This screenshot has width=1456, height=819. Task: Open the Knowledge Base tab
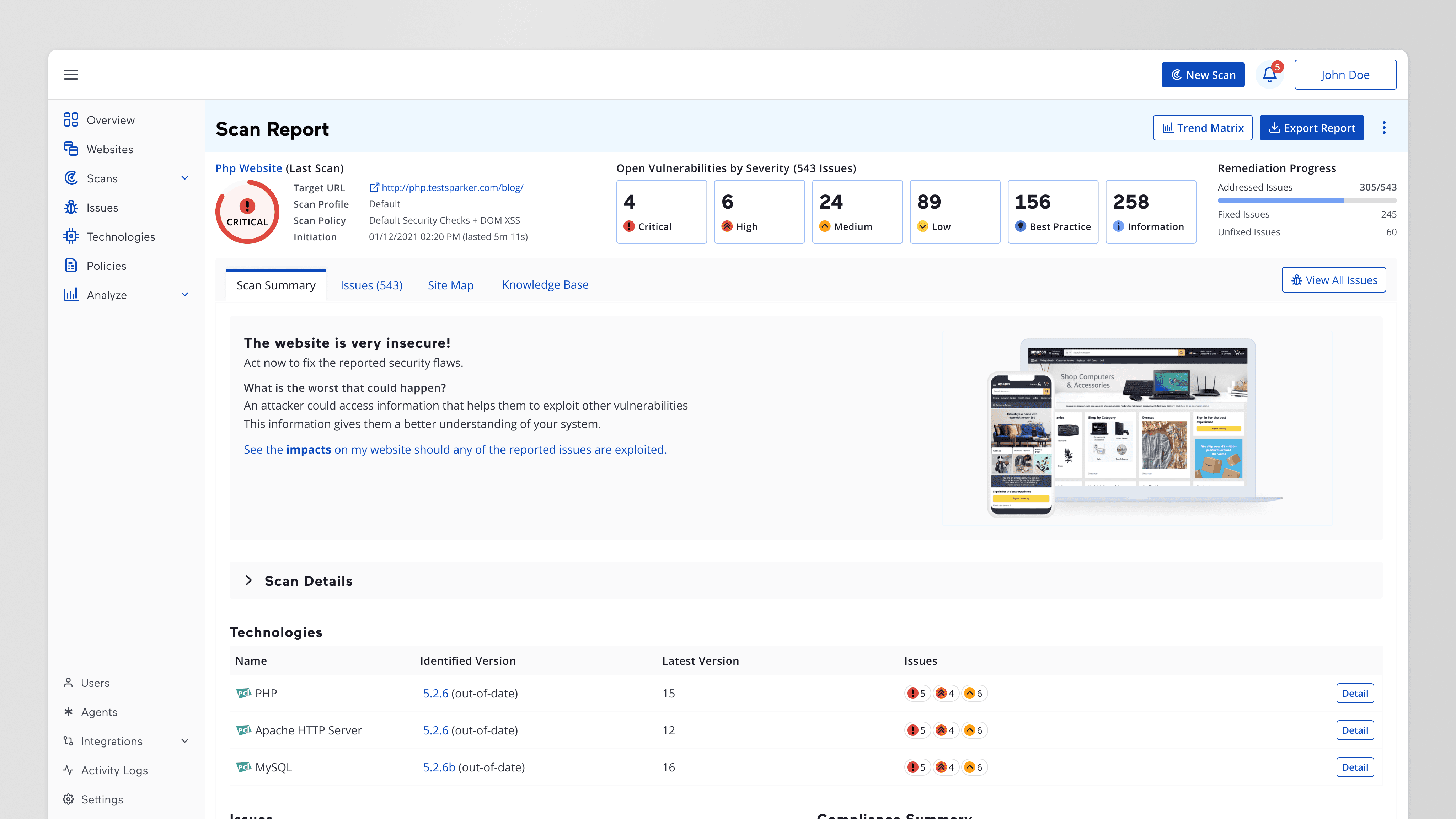[545, 285]
